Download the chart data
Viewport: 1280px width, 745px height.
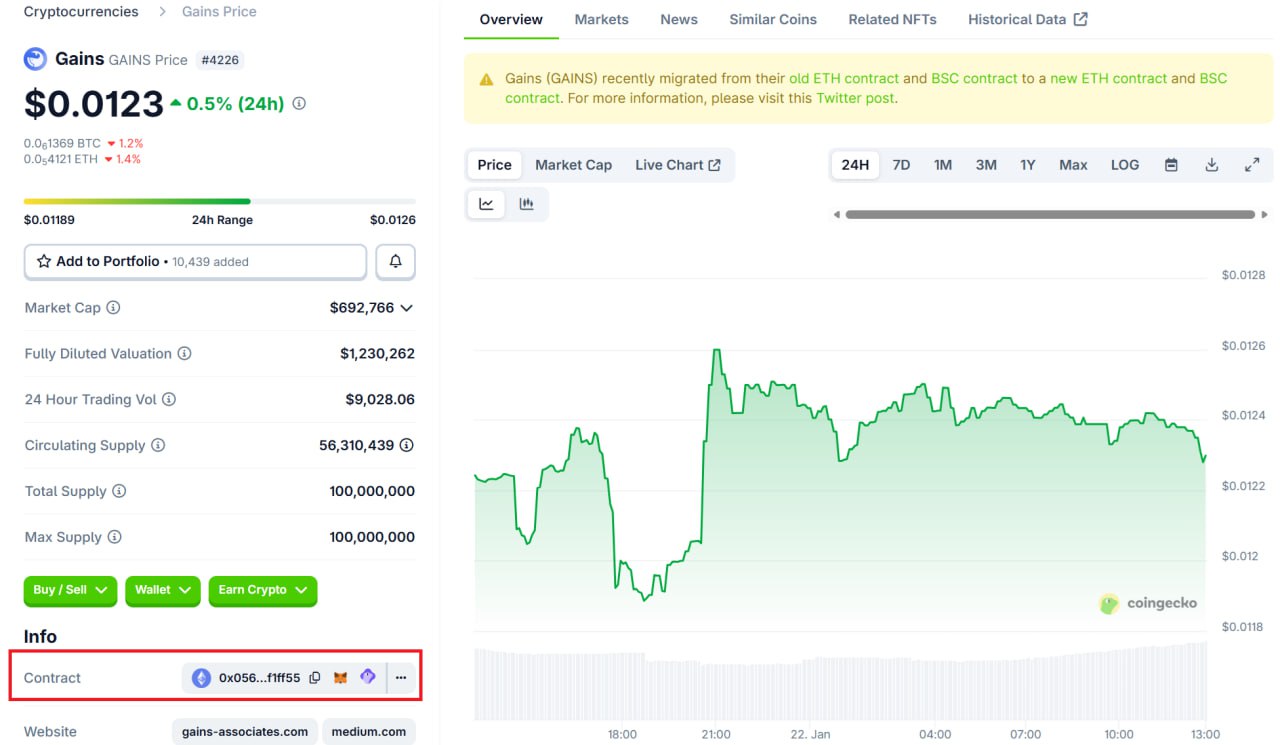1211,165
